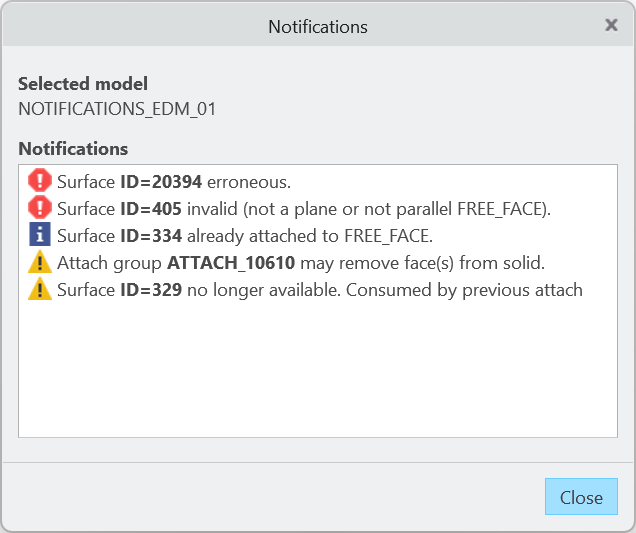Viewport: 636px width, 533px height.
Task: Click the bold ID=405 identifier
Action: point(150,209)
